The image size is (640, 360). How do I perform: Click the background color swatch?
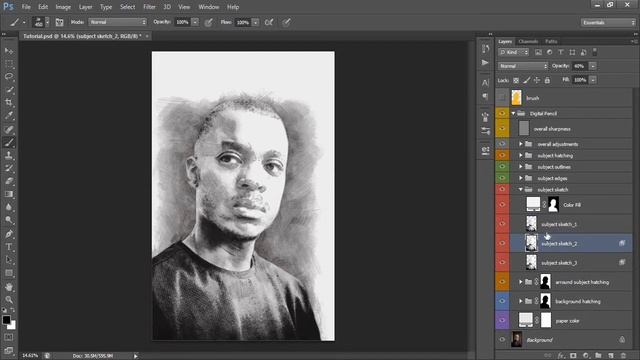pos(12,326)
